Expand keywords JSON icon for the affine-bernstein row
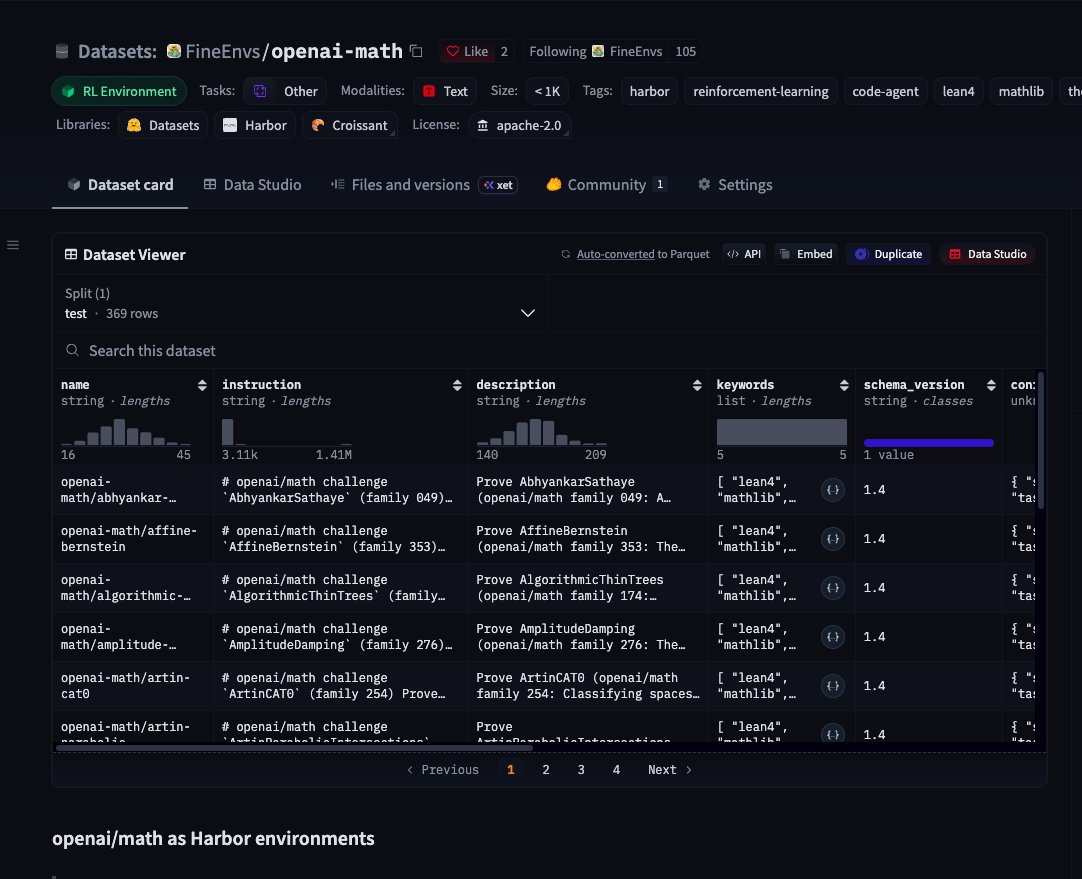1082x879 pixels. 833,539
